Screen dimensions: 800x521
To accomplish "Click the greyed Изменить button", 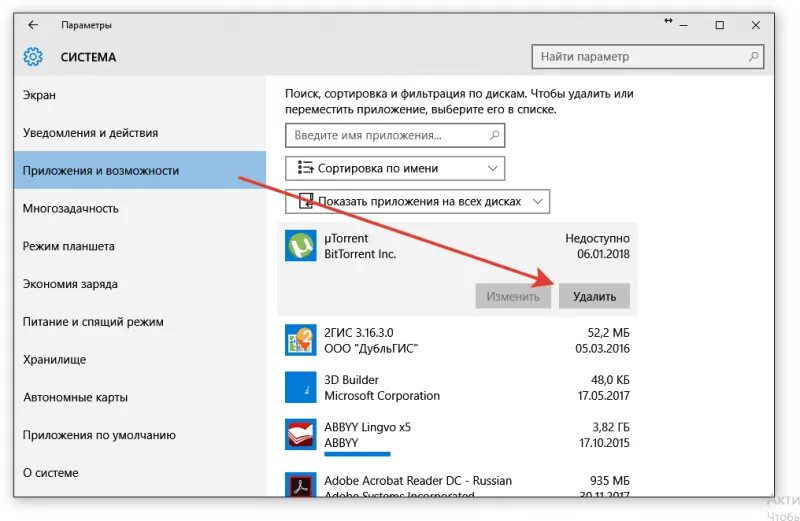I will (513, 296).
